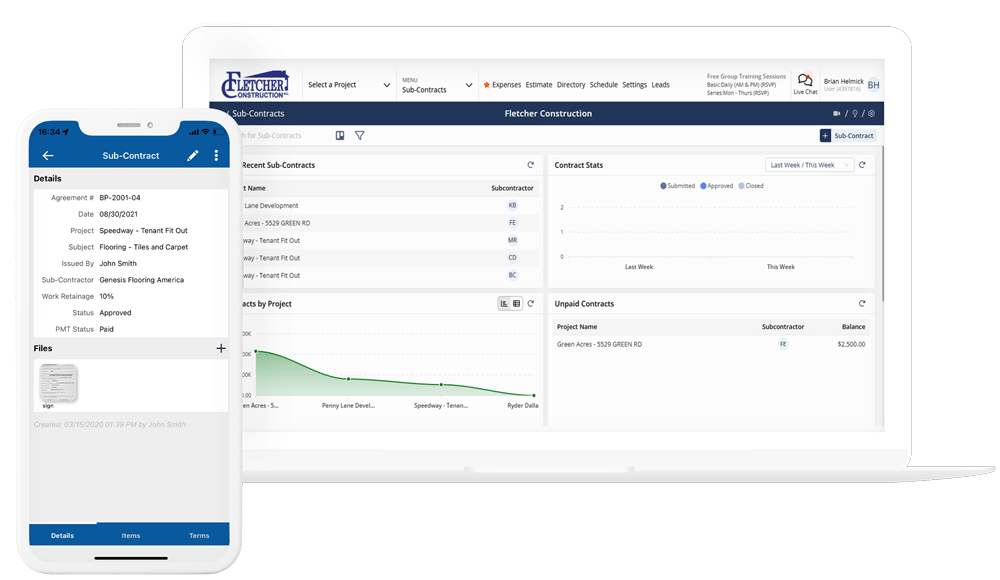
Task: Sort by Balance column header
Action: 853,327
